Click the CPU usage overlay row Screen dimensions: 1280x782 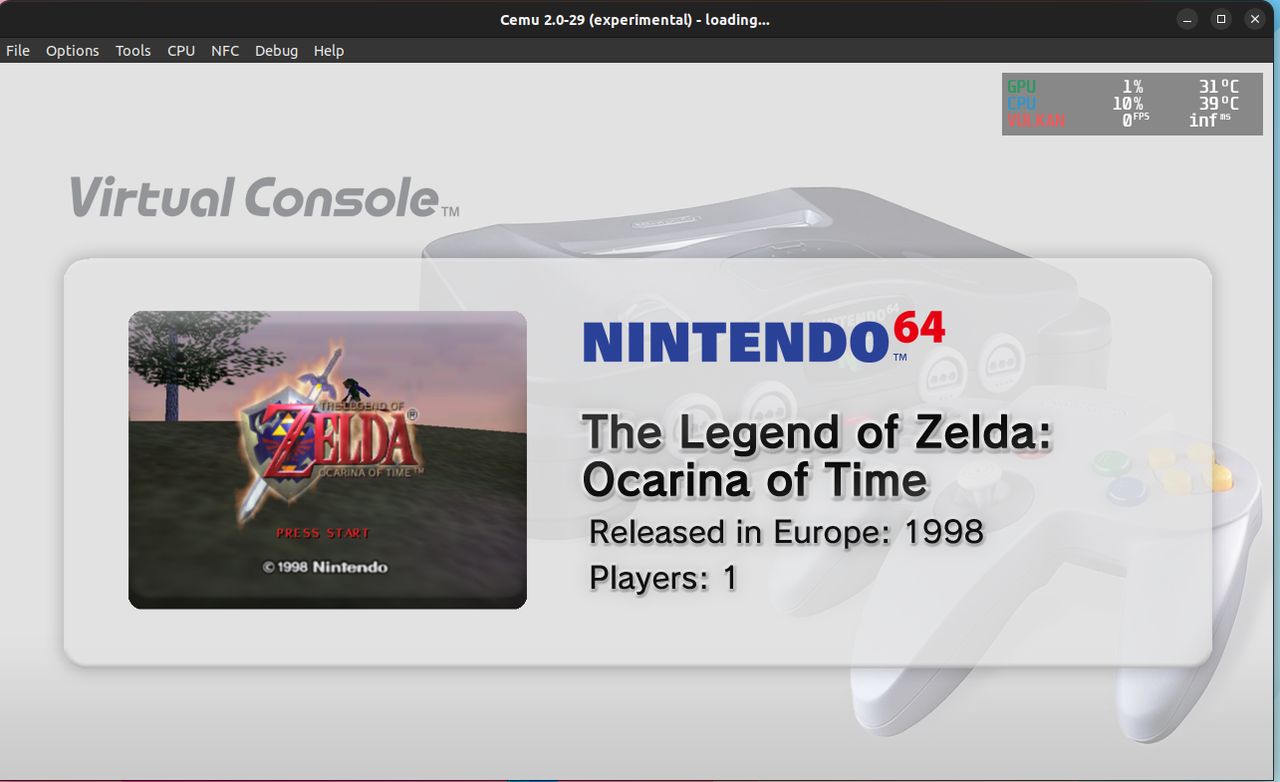point(1123,103)
